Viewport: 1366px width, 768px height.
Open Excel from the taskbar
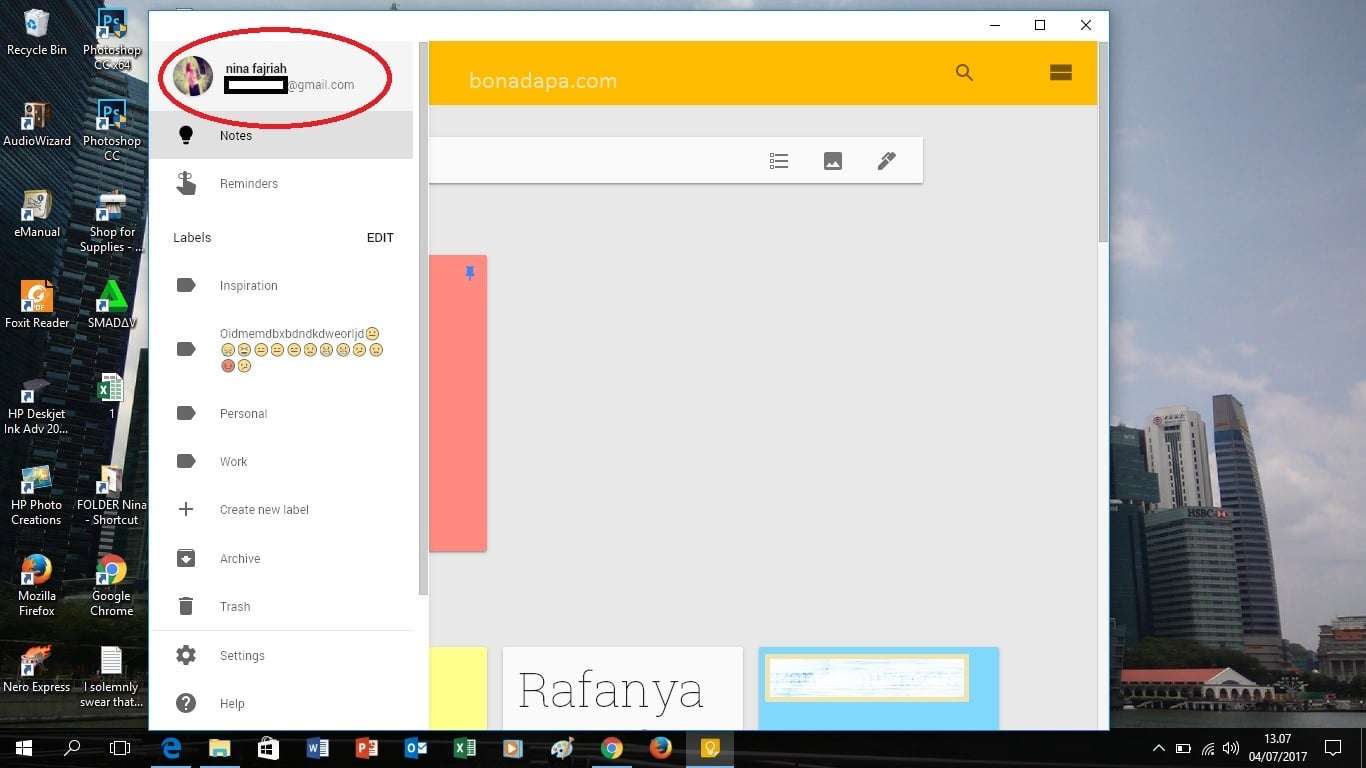pos(465,748)
